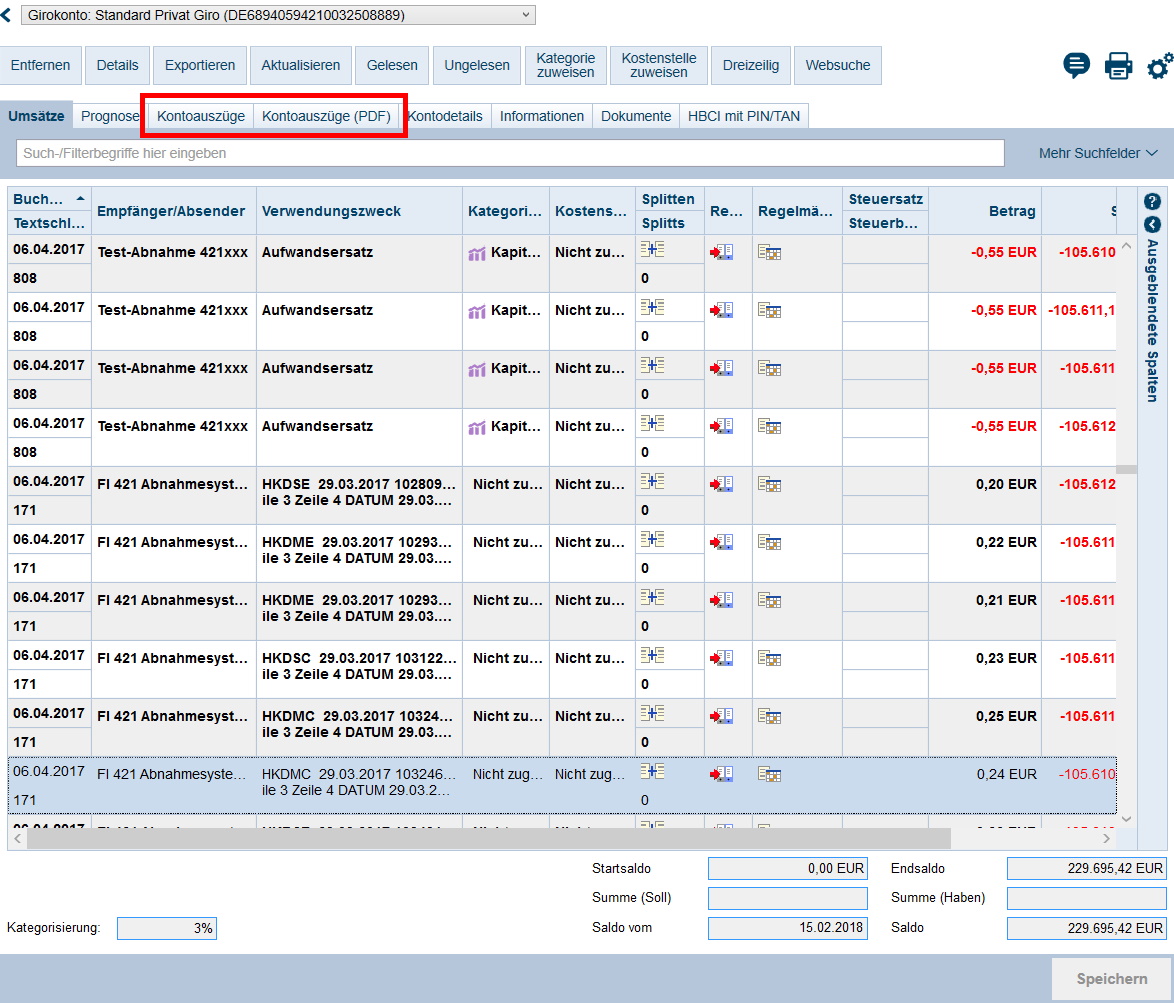Click the help question mark icon
Viewport: 1174px width, 1003px height.
[1152, 201]
